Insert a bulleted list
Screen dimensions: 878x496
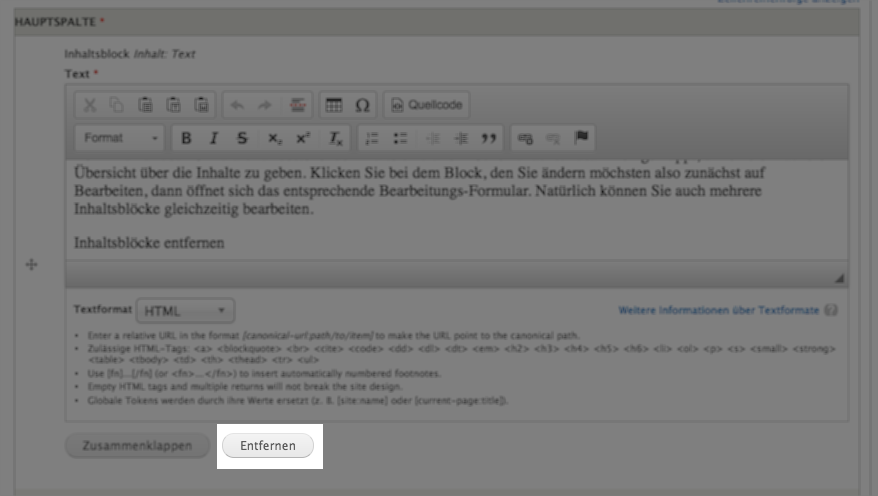pyautogui.click(x=401, y=138)
